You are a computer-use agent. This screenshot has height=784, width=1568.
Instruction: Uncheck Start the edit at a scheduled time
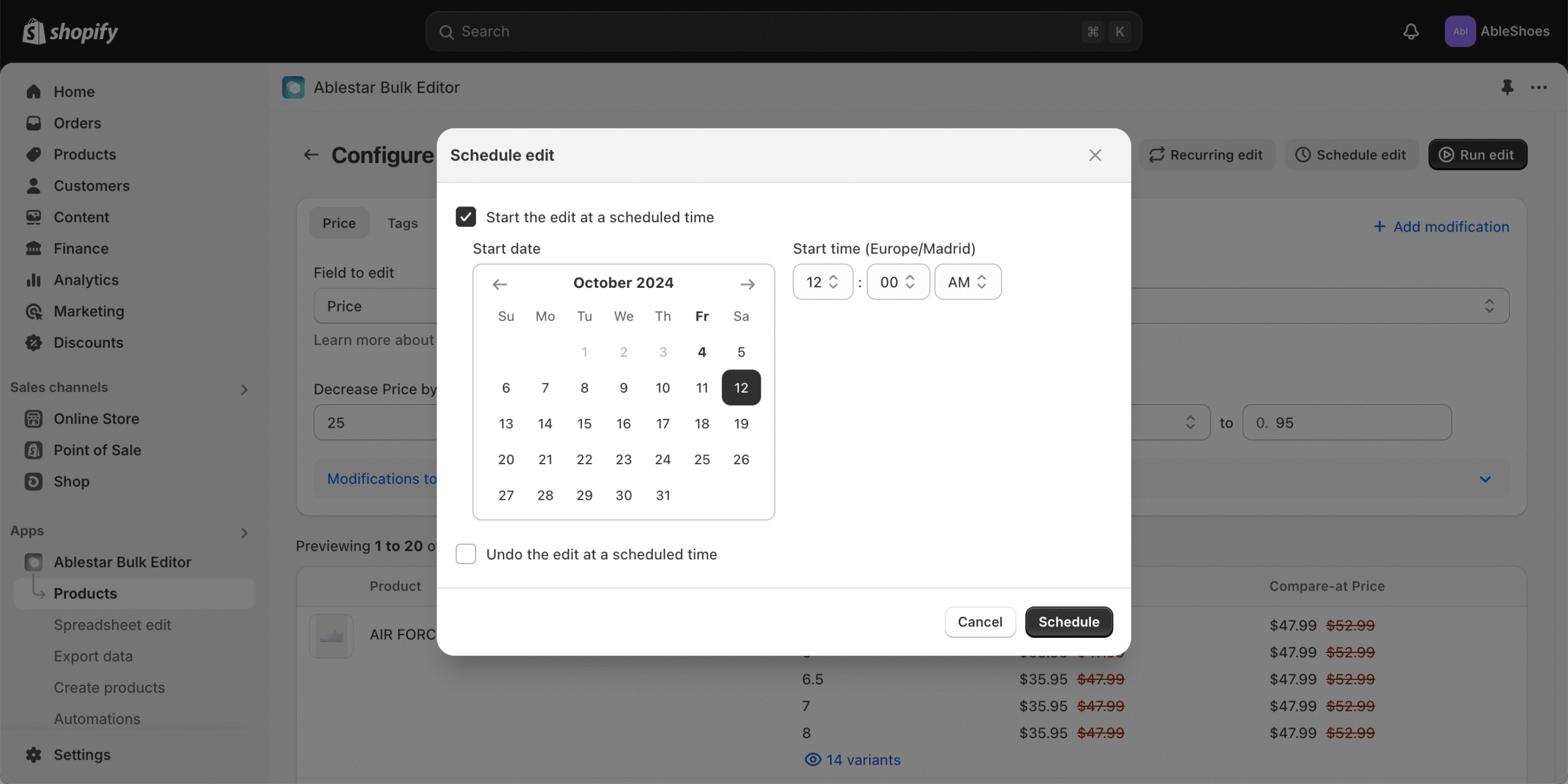tap(466, 217)
